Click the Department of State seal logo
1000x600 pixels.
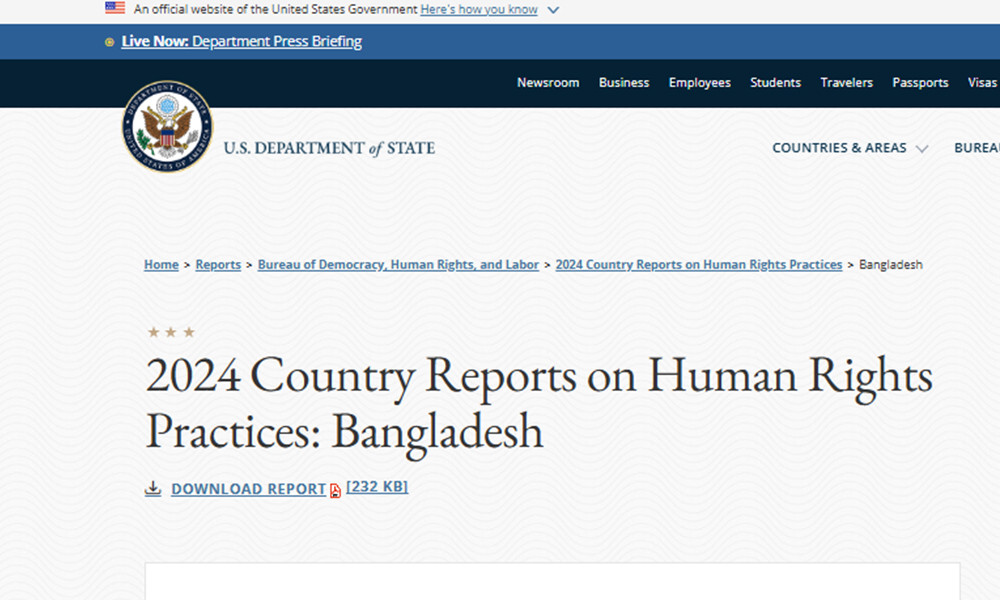coord(167,126)
